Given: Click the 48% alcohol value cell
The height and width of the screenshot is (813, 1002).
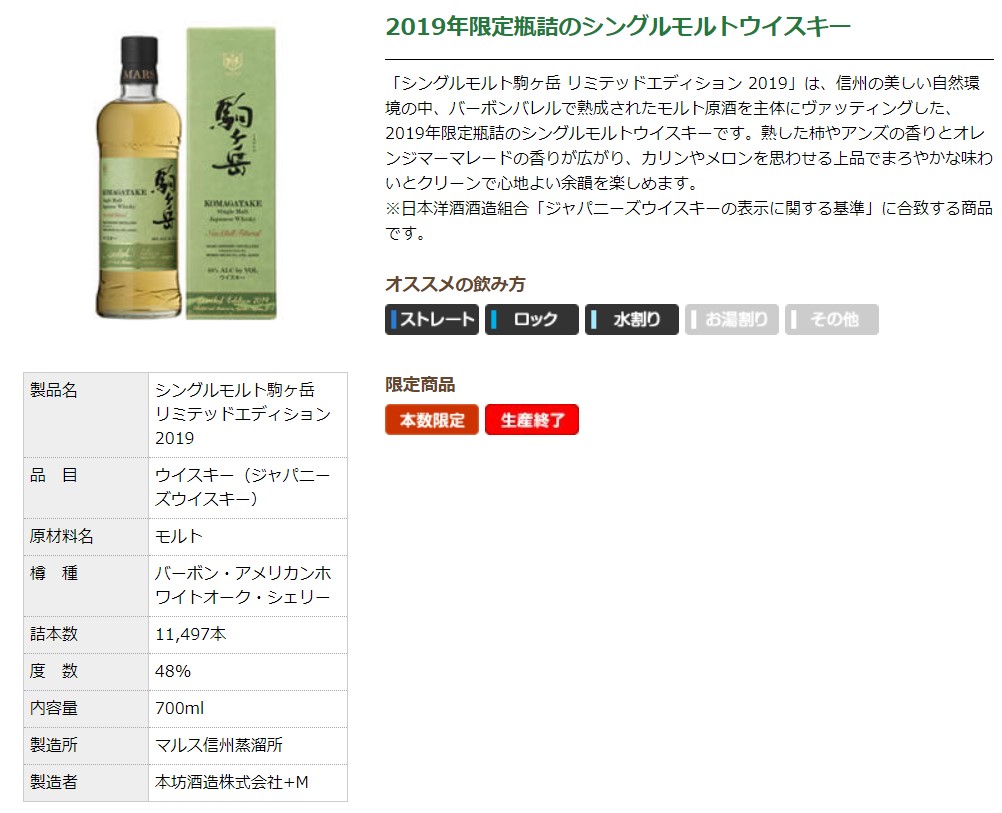Looking at the screenshot, I should pos(248,671).
